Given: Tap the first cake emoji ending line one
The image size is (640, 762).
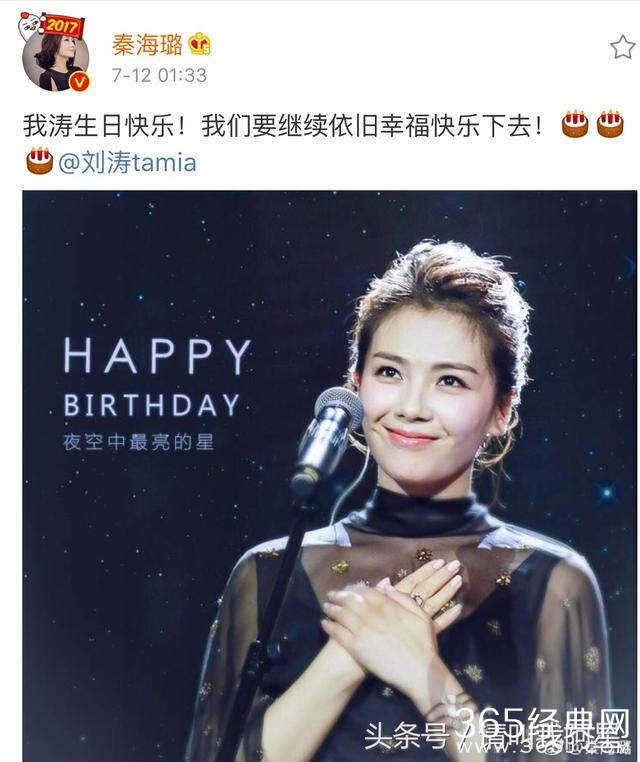Looking at the screenshot, I should pyautogui.click(x=575, y=124).
